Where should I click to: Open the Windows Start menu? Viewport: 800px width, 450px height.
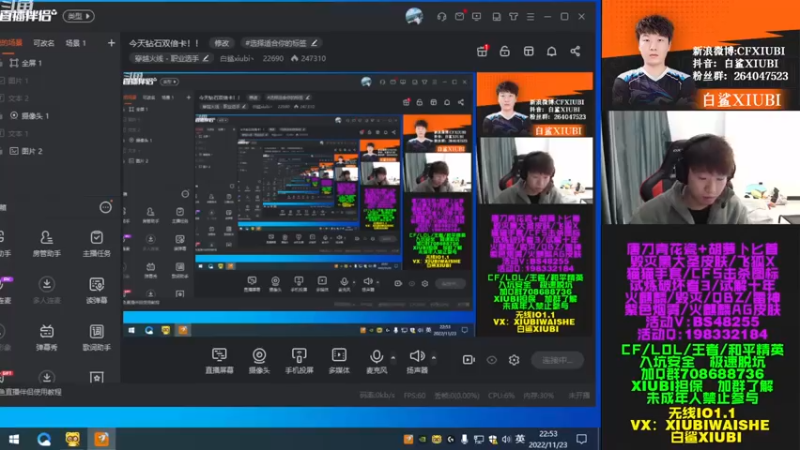coord(14,439)
